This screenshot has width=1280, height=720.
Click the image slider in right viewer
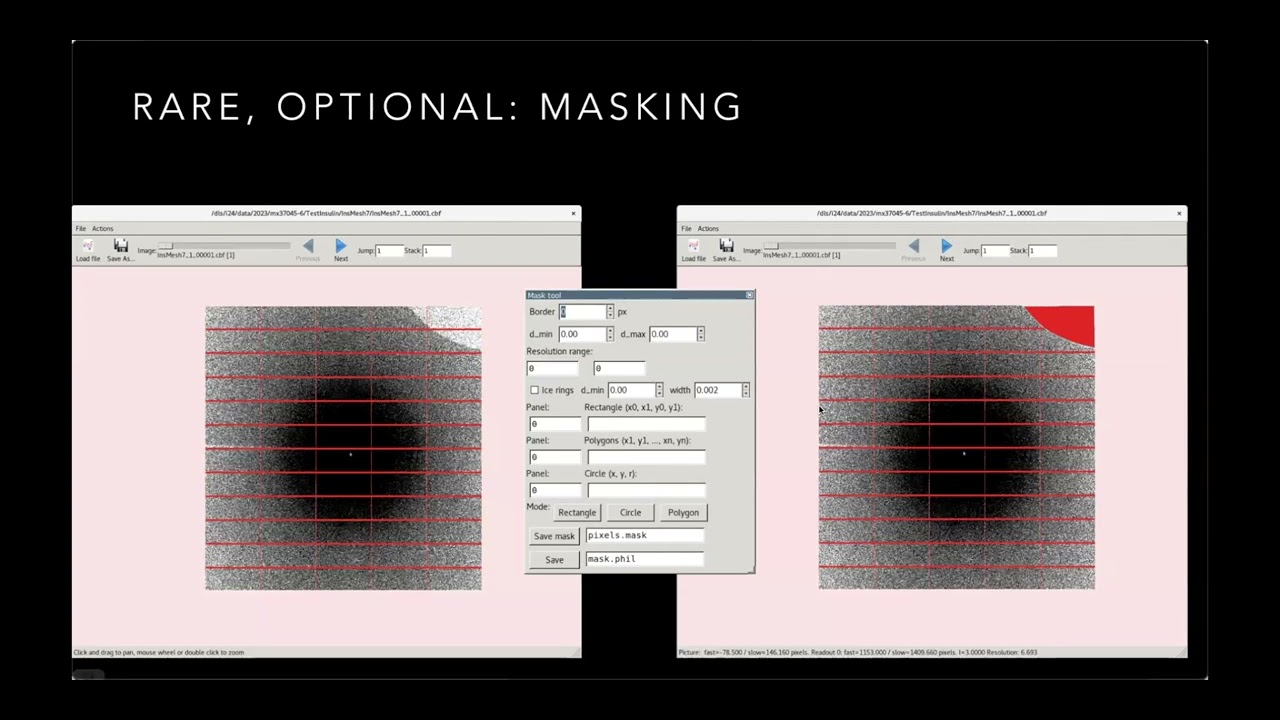click(x=829, y=246)
